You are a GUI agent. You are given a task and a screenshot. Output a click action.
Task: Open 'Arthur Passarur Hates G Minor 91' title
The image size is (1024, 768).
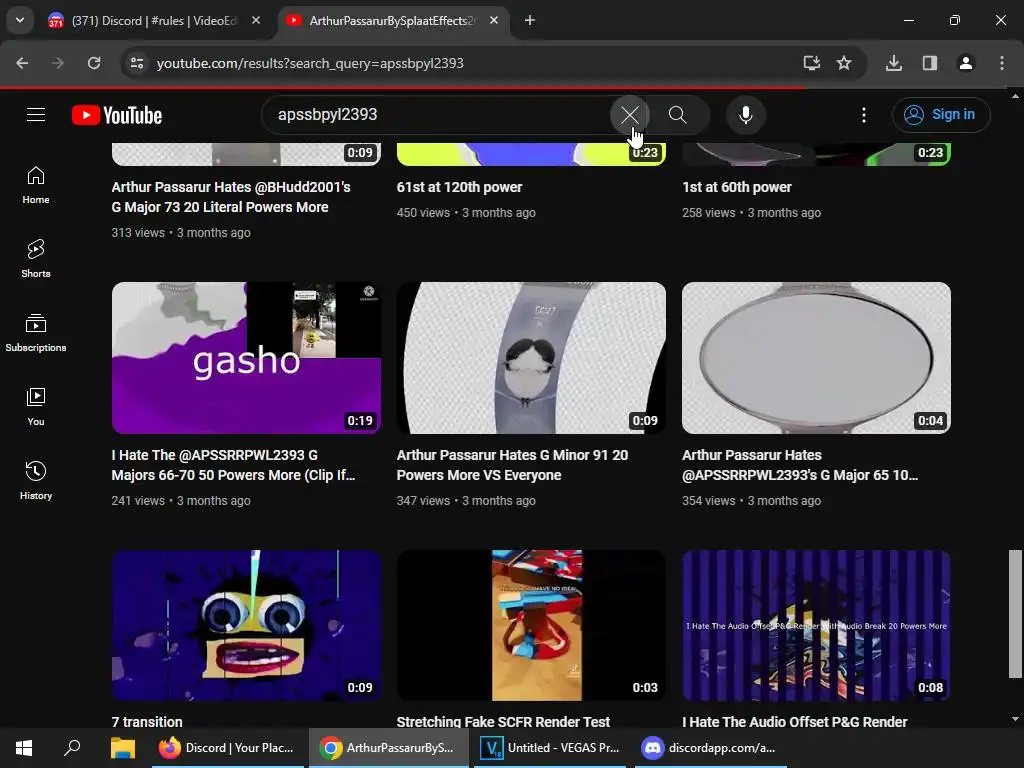[512, 465]
